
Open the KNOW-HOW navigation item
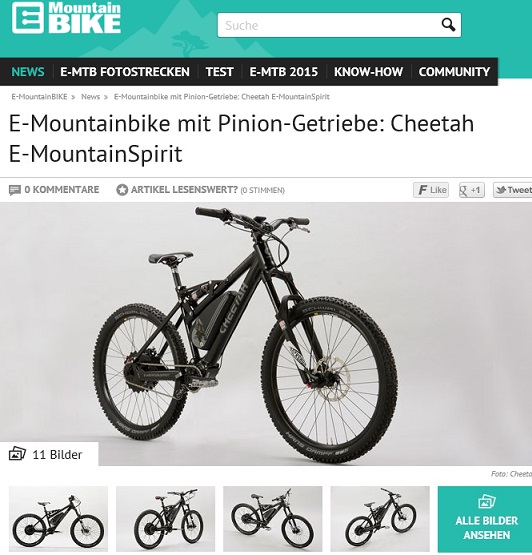[x=368, y=72]
